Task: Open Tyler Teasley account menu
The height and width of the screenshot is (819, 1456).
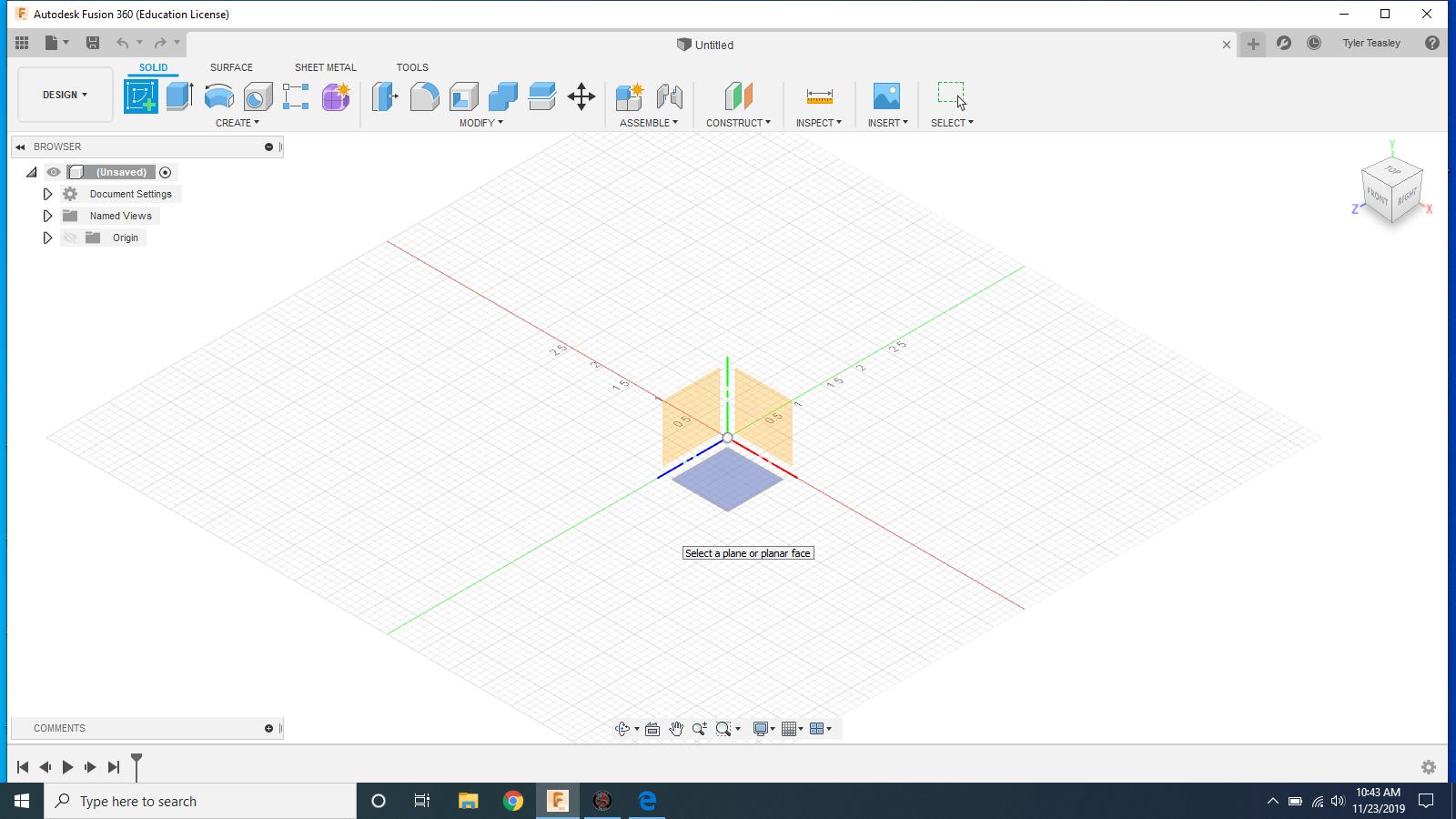Action: tap(1371, 43)
